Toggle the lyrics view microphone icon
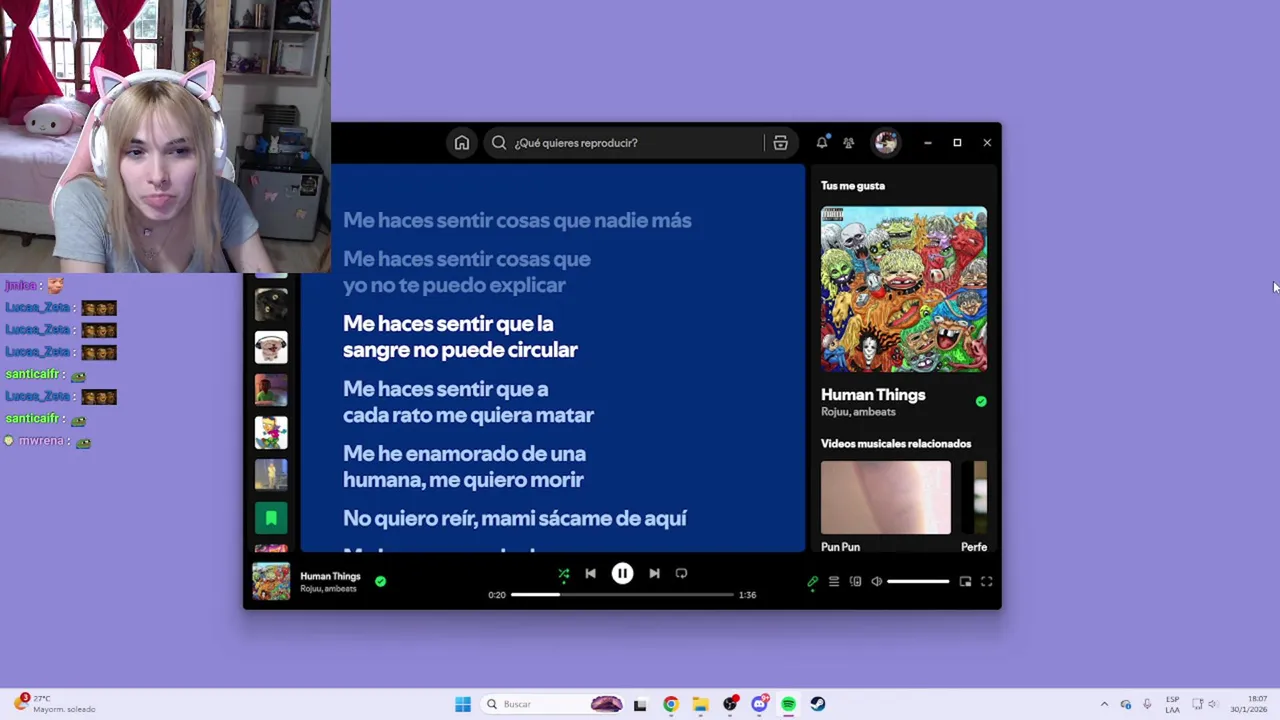Screen dimensions: 1280x720 [812, 582]
